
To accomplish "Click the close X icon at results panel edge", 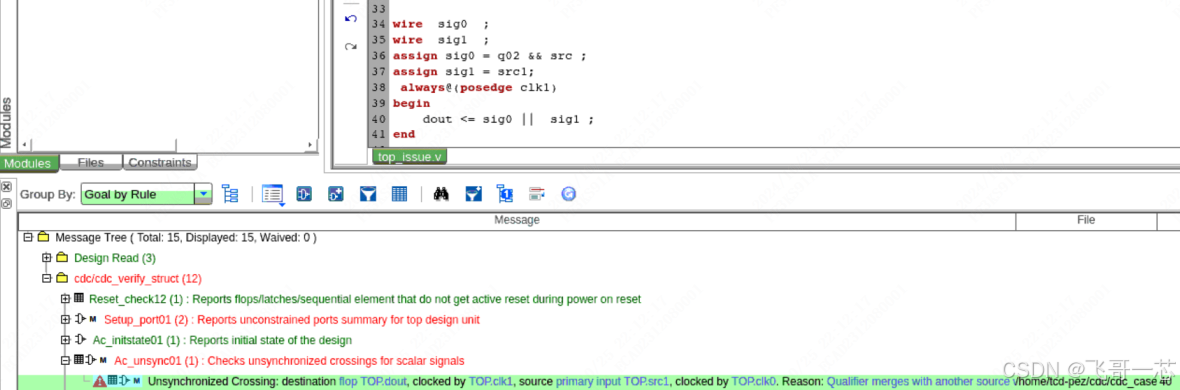I will pos(7,187).
